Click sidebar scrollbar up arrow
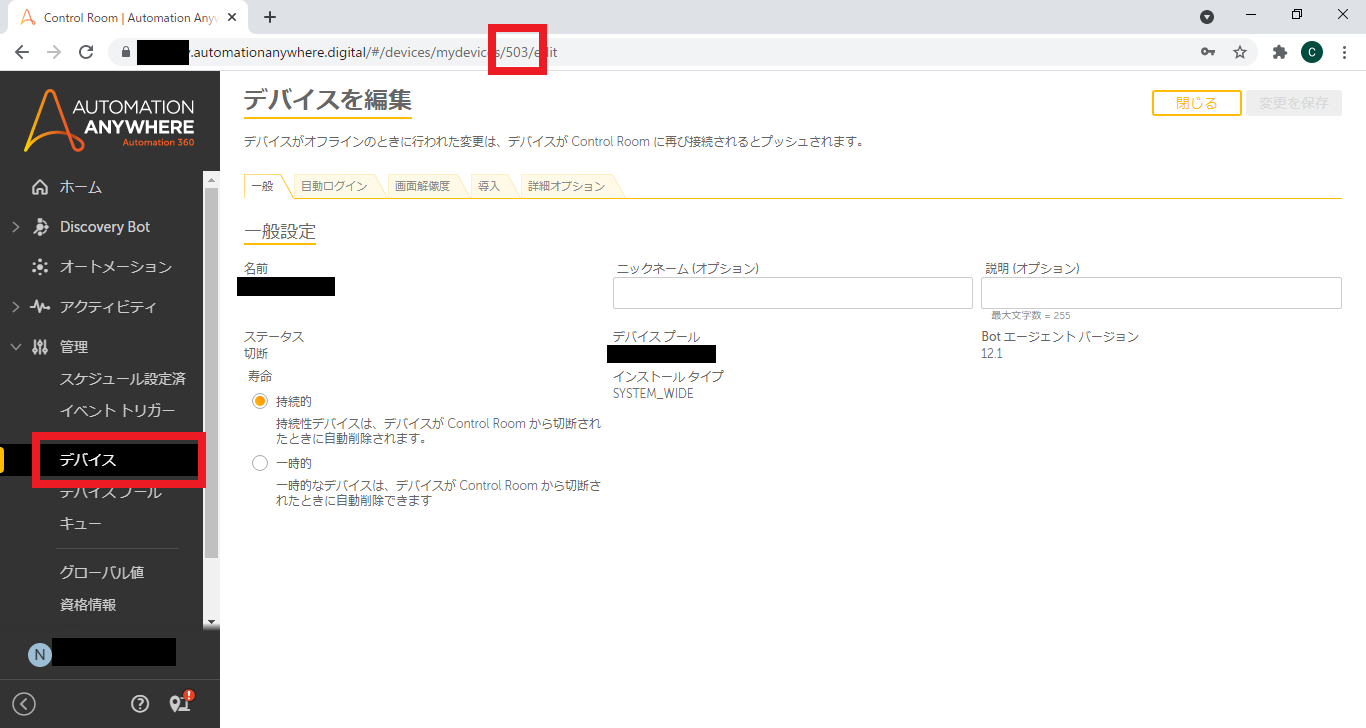1366x728 pixels. (211, 178)
